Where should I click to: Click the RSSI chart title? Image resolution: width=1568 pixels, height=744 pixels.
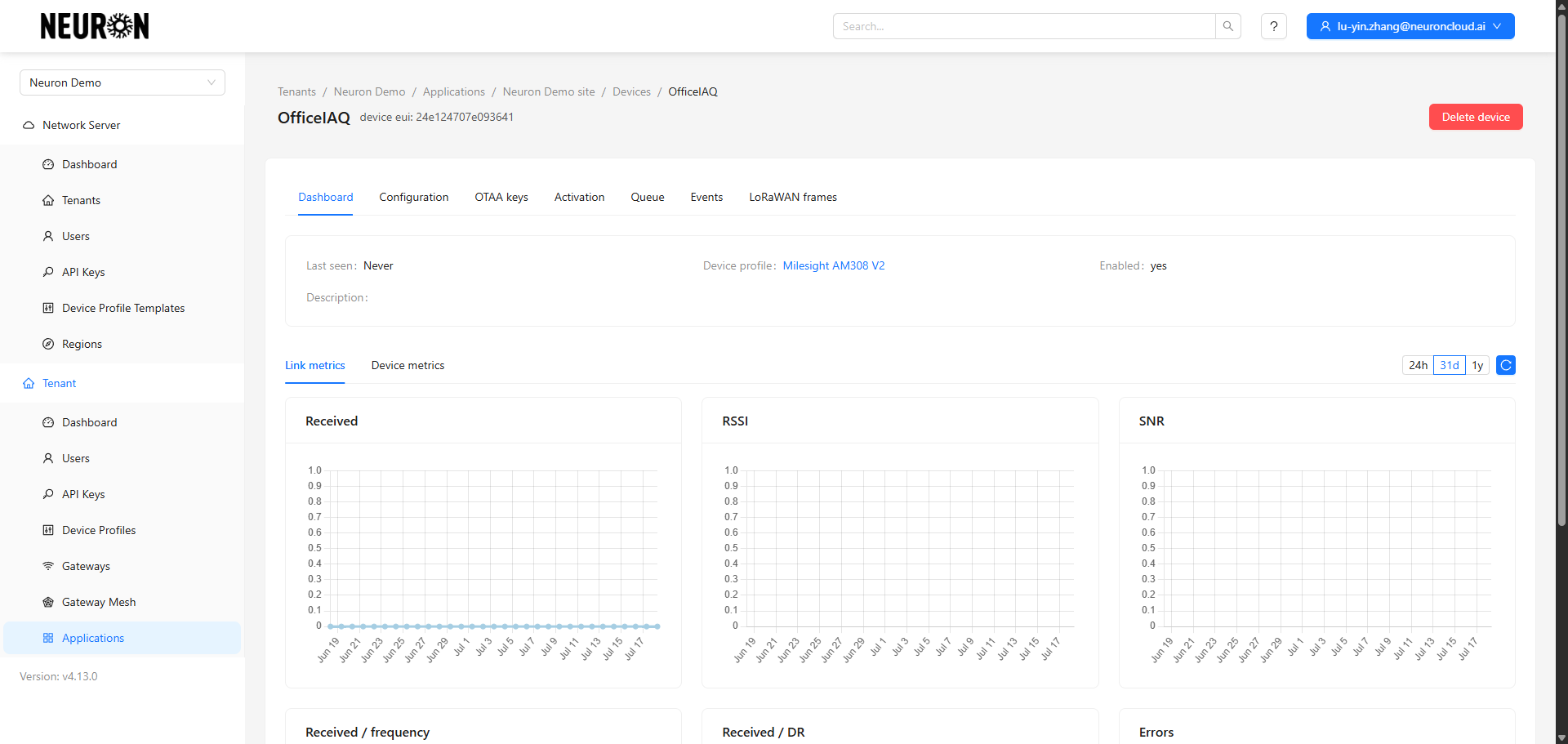point(735,421)
